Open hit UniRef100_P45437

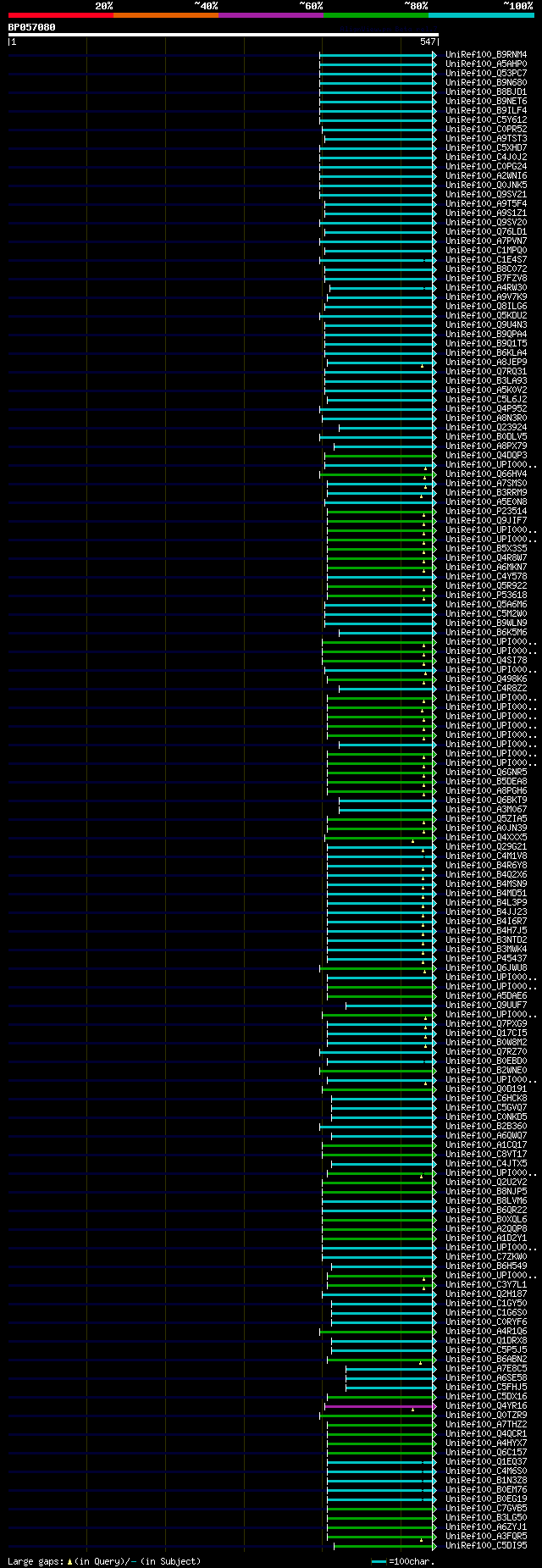pos(486,958)
